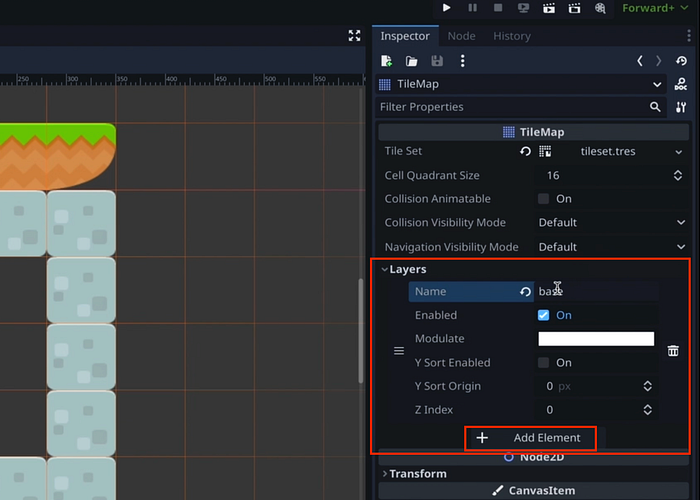Viewport: 700px width, 500px height.
Task: Adjust the Cell Quadrant Size stepper arrows
Action: click(678, 175)
